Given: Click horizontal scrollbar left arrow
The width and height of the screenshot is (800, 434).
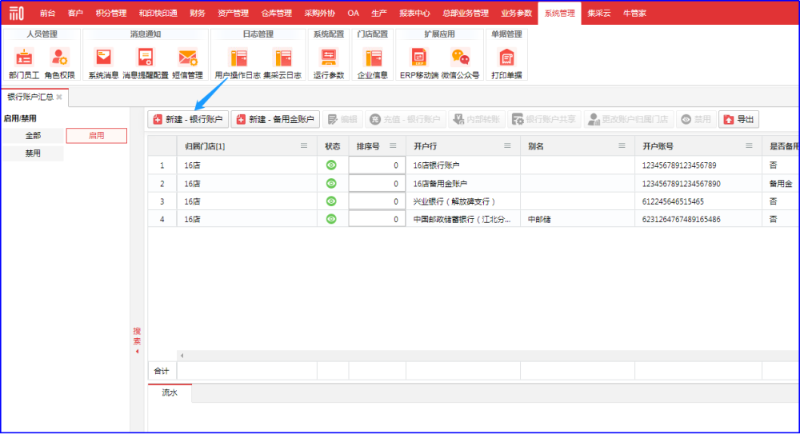Looking at the screenshot, I should 182,355.
